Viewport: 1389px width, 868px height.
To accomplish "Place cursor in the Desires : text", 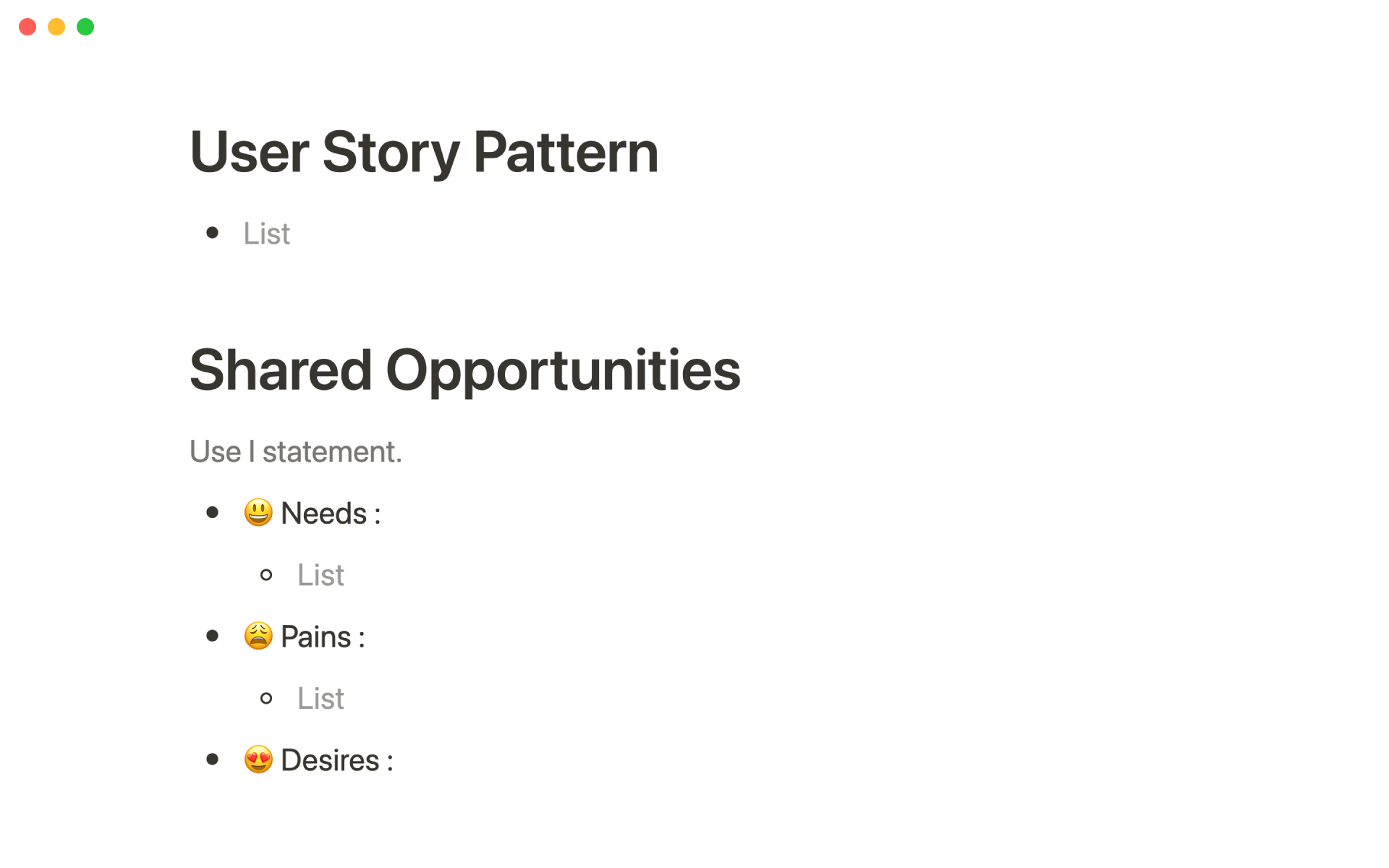I will 337,760.
